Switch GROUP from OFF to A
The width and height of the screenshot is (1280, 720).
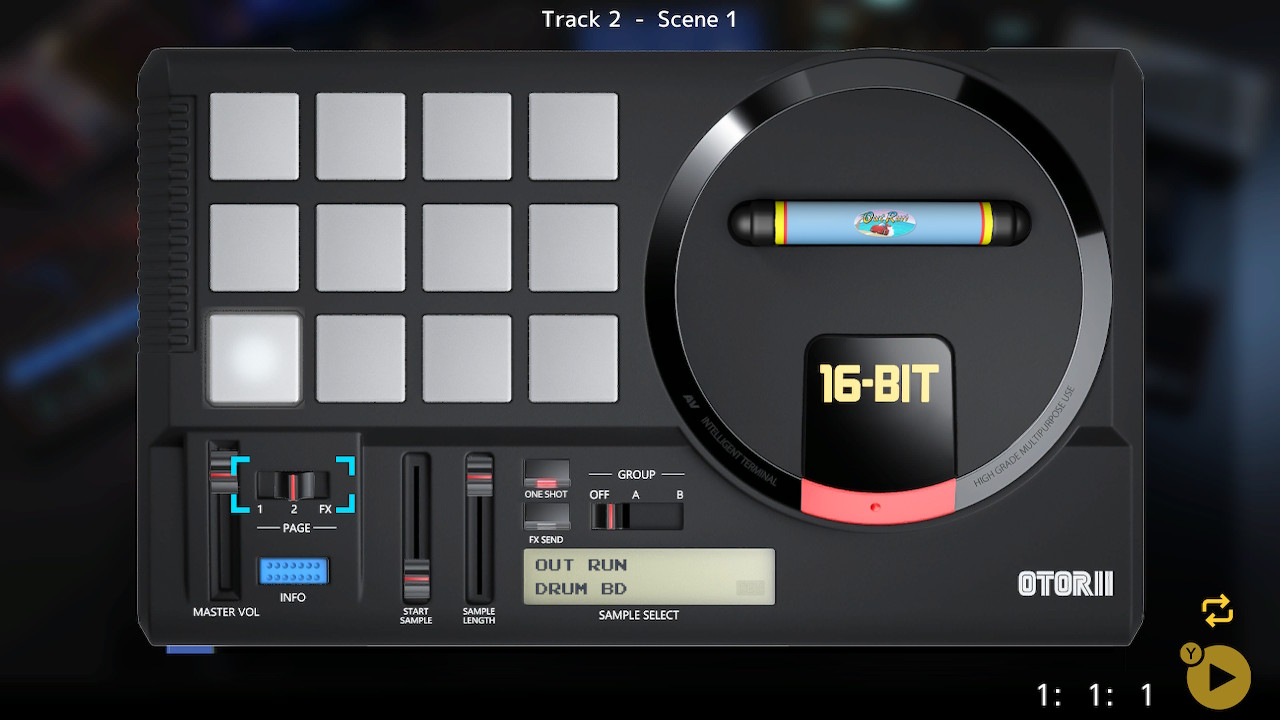click(636, 516)
